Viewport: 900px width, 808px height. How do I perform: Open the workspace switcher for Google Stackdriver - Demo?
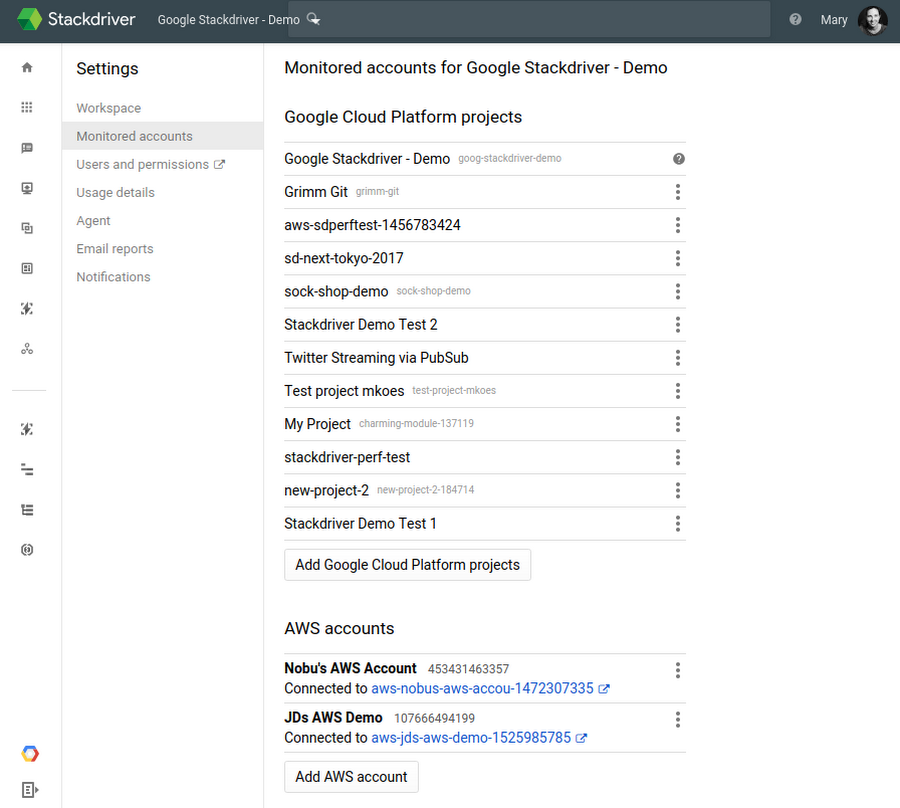pos(239,20)
